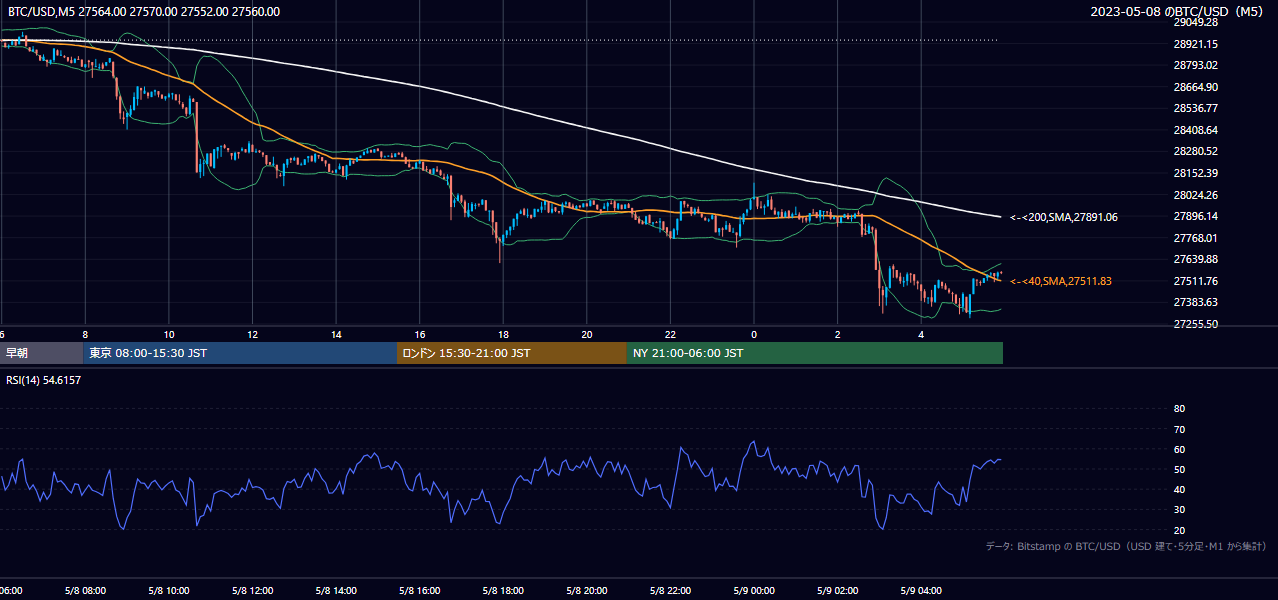Click the hour tick 20 under the price chart
This screenshot has height=600, width=1278.
click(587, 334)
